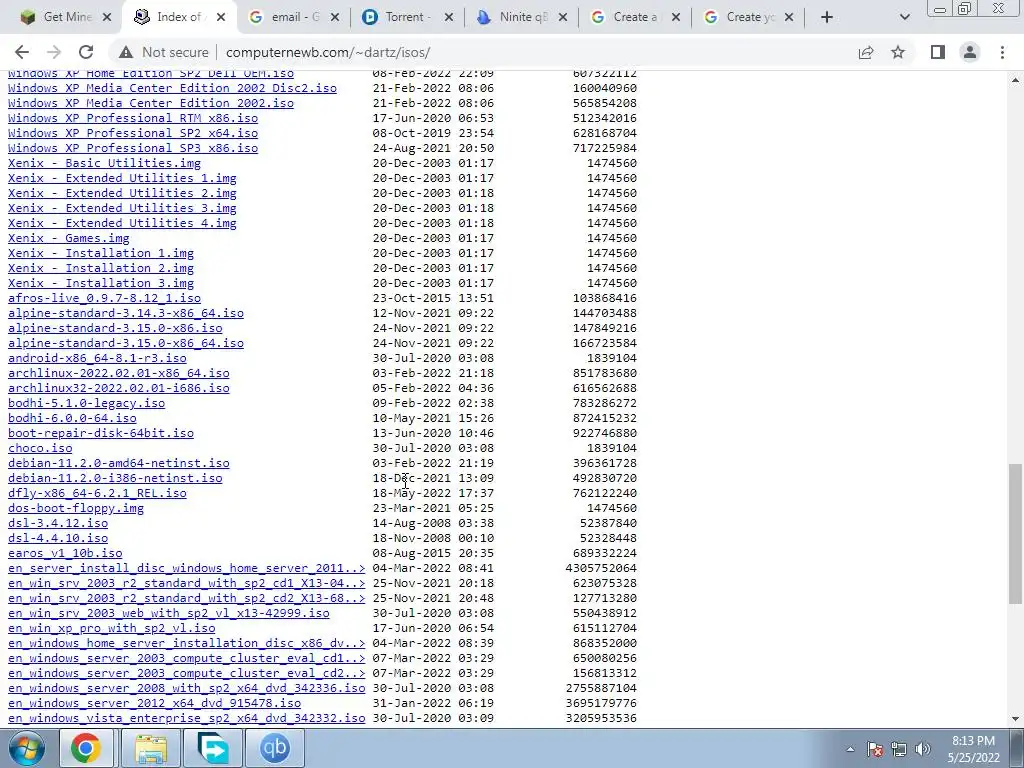Click the taskbar clock 8:13 PM

973,741
